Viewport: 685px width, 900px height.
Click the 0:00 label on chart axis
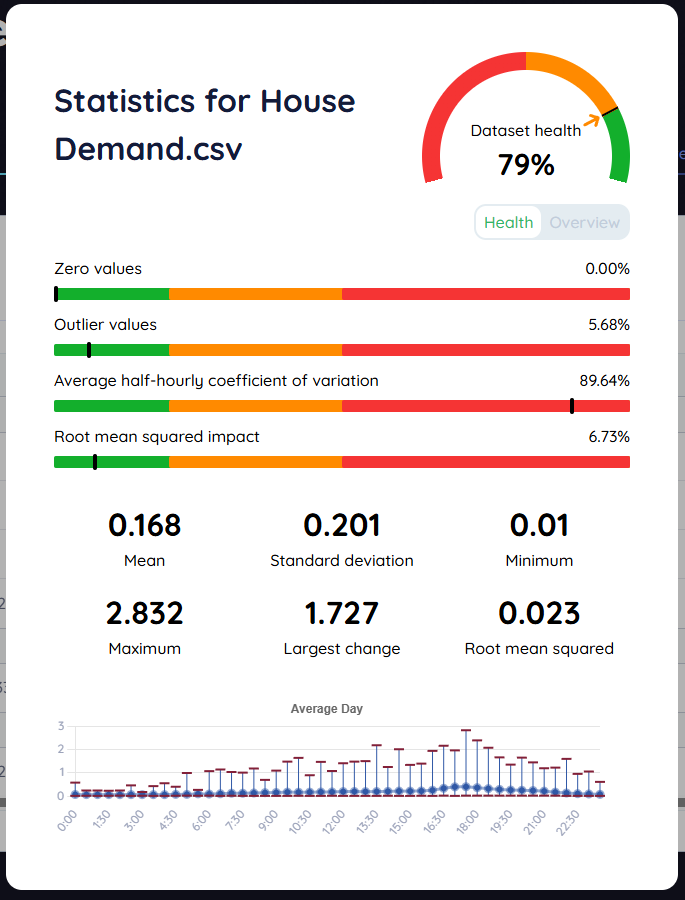click(68, 821)
